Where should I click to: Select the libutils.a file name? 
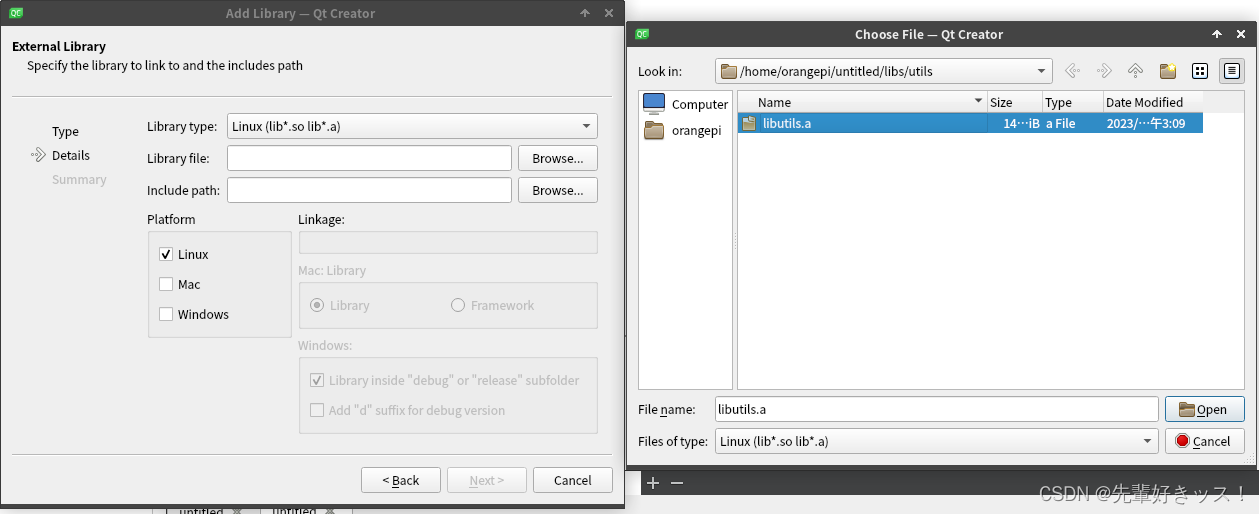(x=787, y=123)
